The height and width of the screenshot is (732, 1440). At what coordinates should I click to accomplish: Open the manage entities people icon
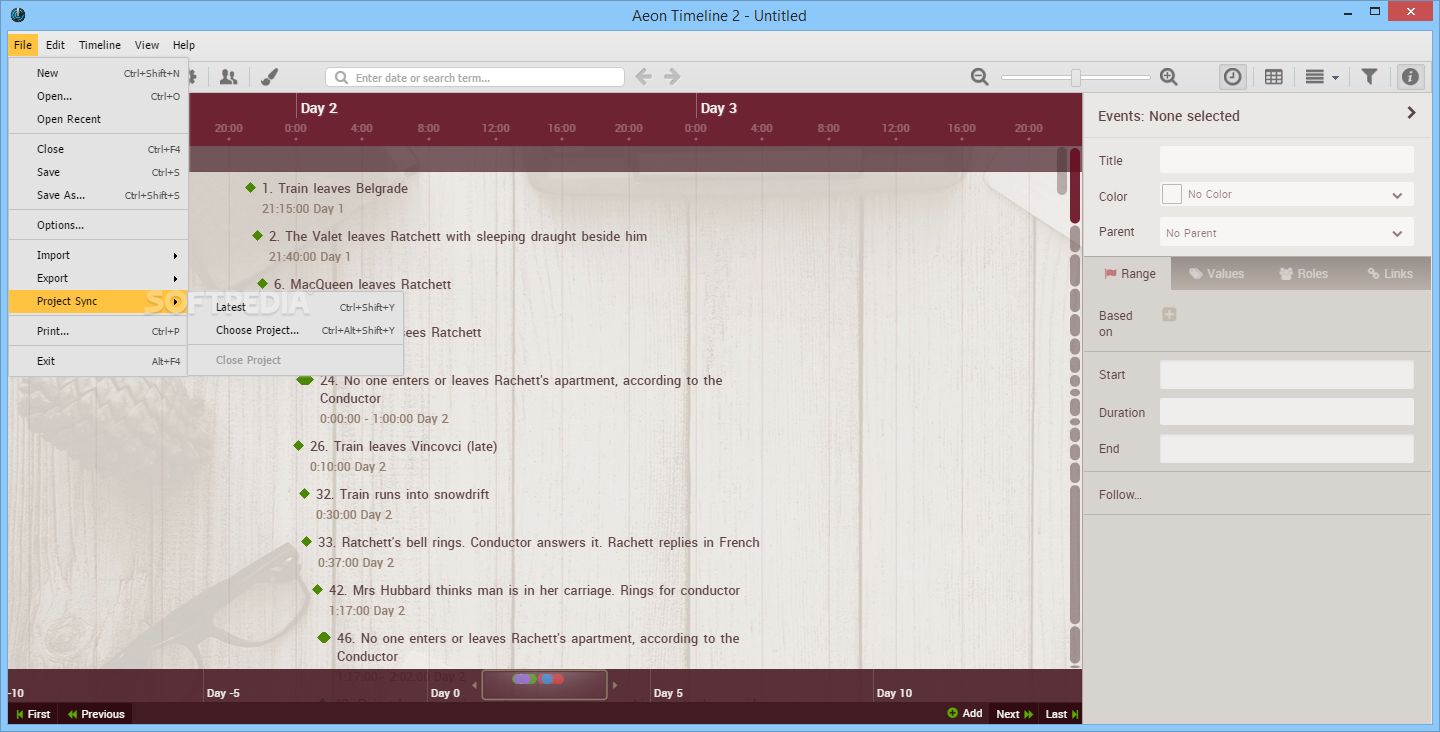tap(229, 77)
